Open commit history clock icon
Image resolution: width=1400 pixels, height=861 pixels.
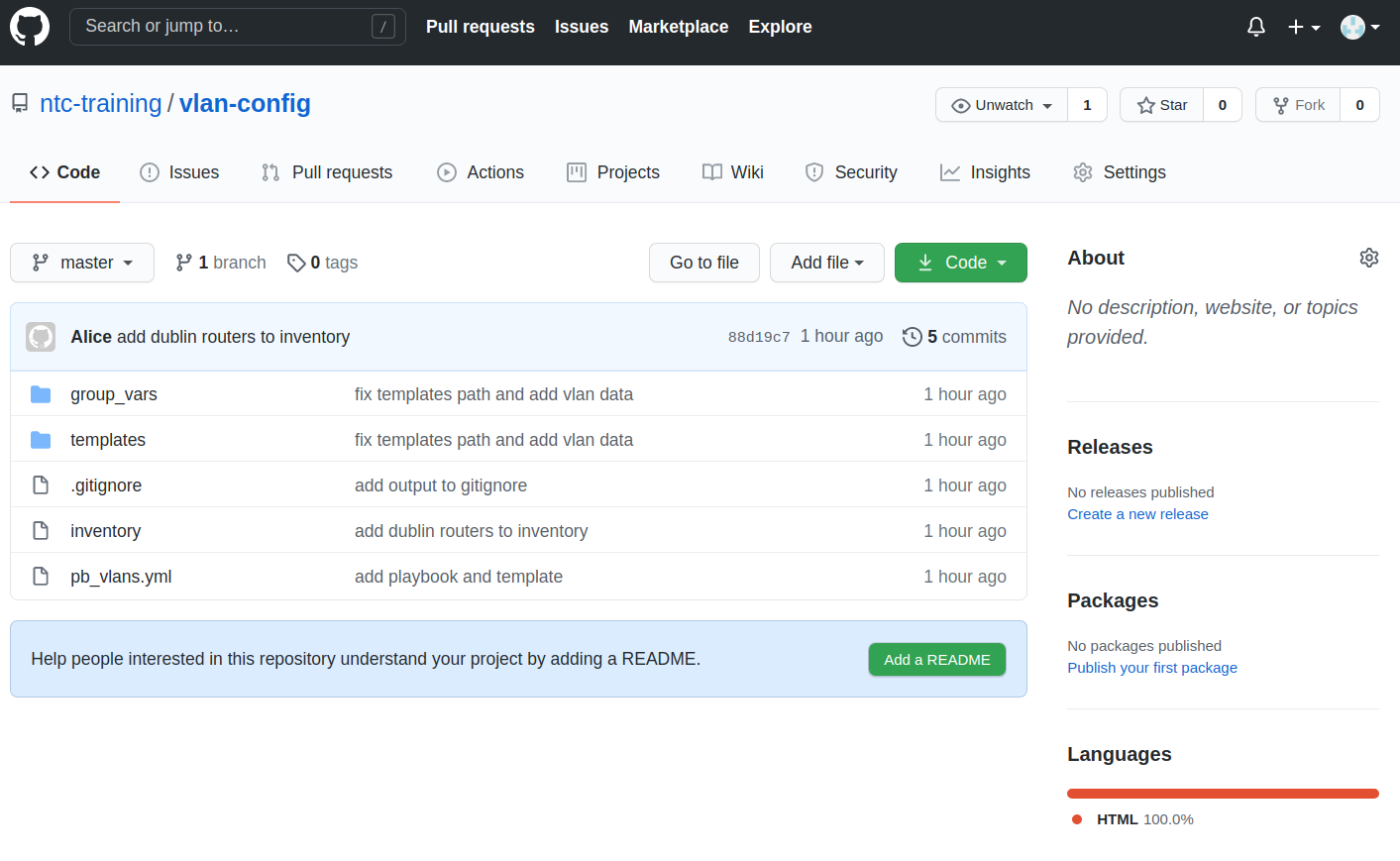tap(912, 337)
